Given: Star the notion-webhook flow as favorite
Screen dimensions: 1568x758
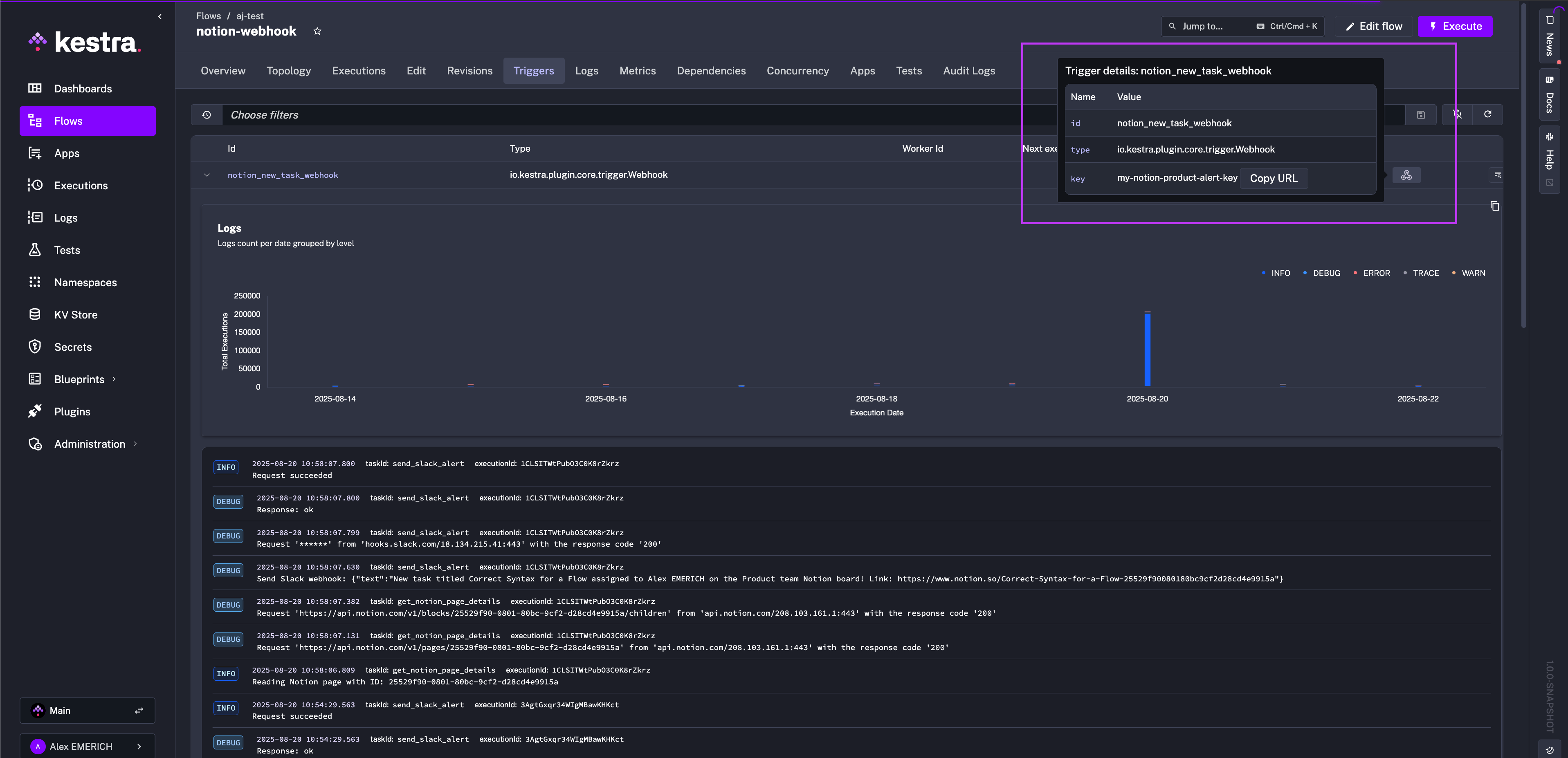Looking at the screenshot, I should pos(317,31).
